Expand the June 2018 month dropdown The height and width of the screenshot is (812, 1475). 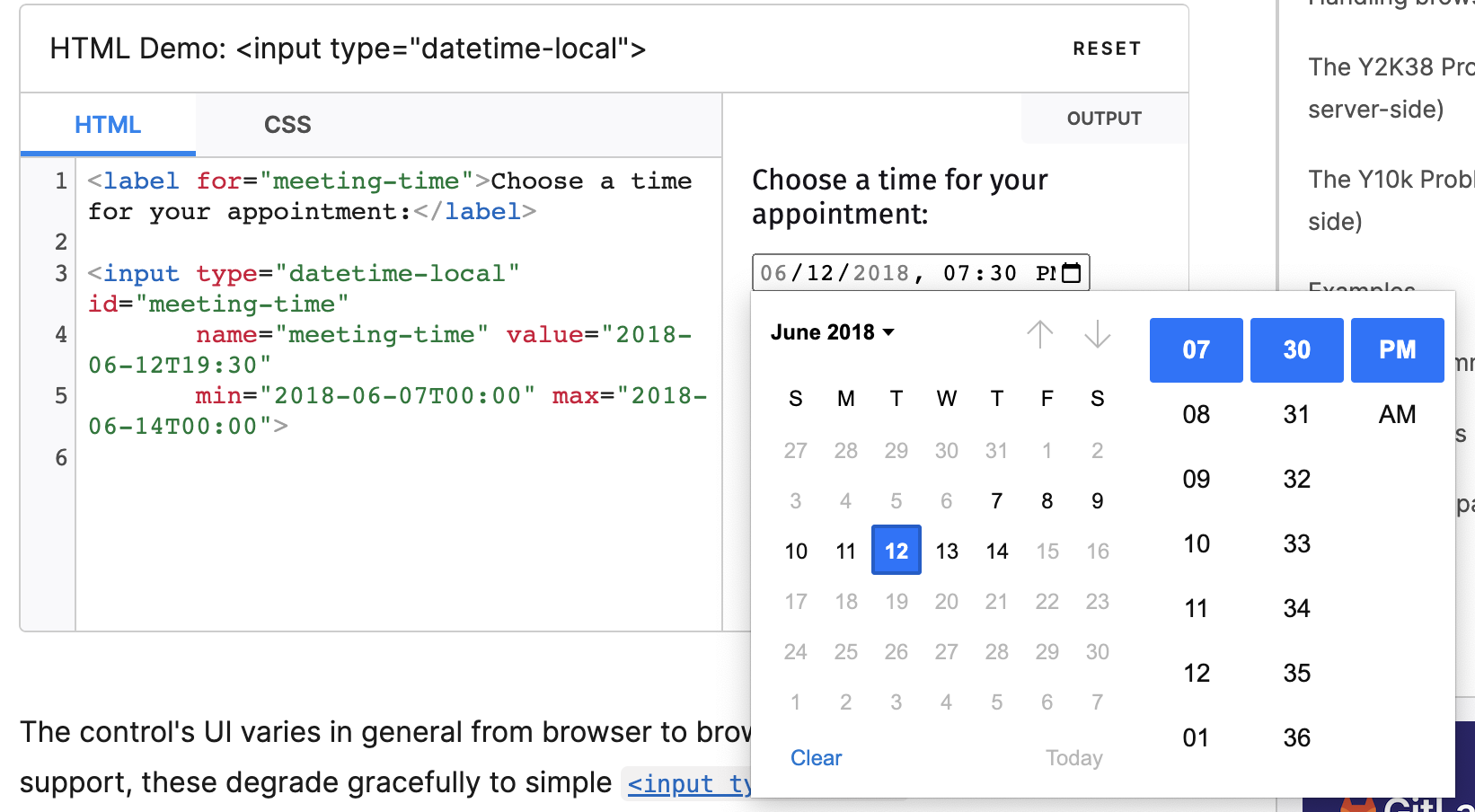[833, 332]
